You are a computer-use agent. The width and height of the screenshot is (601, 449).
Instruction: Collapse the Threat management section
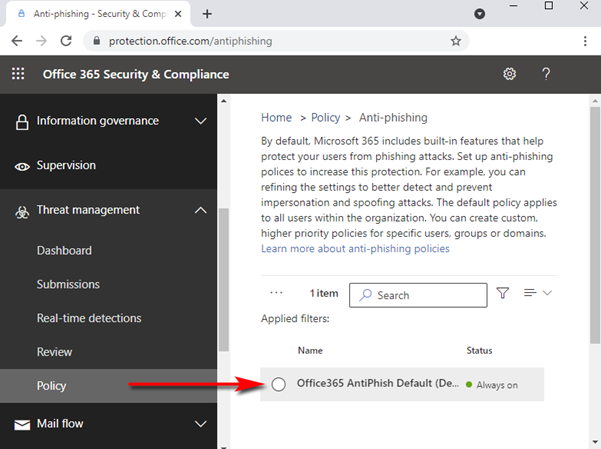pos(200,210)
